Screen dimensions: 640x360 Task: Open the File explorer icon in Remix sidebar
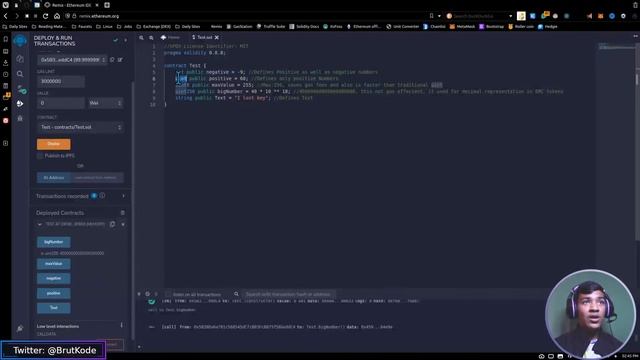[x=20, y=59]
